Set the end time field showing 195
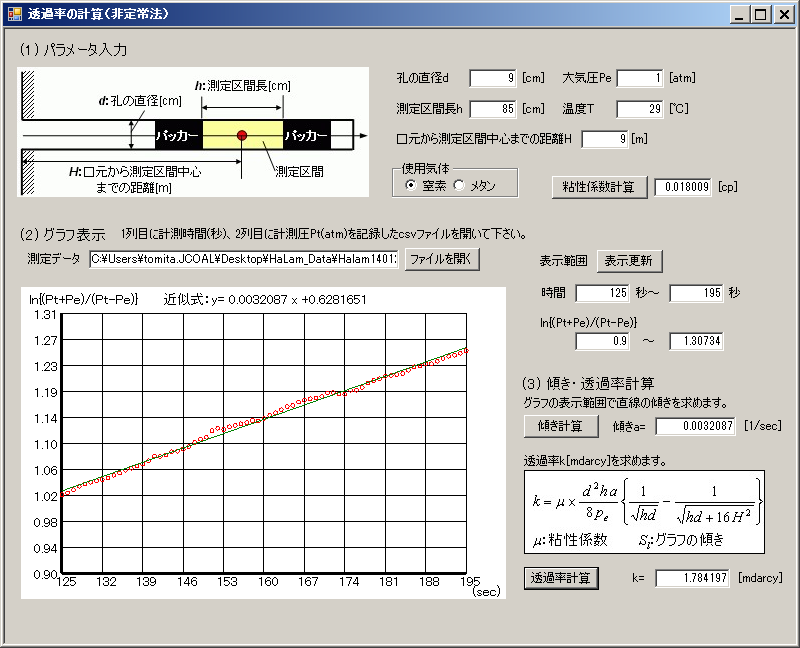The height and width of the screenshot is (648, 800). 694,293
